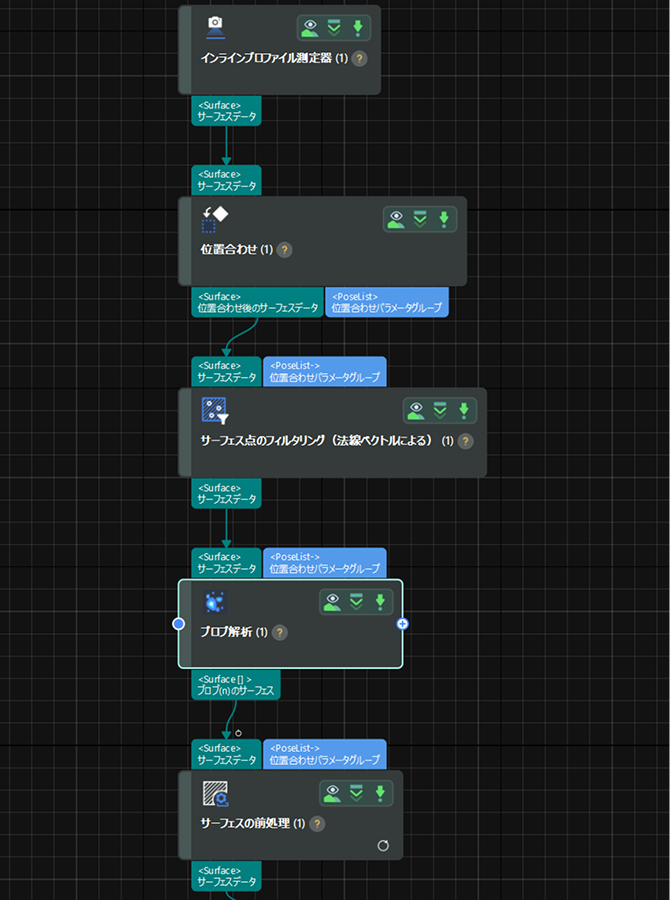Click the preprocessing icon on サーフェスの前処理 node
Screen dimensions: 670x900
[215, 794]
